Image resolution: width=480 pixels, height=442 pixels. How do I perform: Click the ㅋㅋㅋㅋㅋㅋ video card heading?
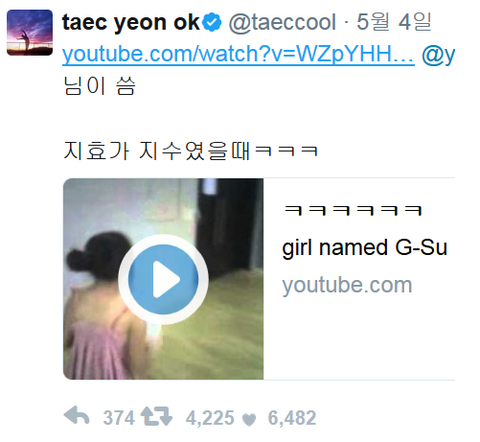353,210
